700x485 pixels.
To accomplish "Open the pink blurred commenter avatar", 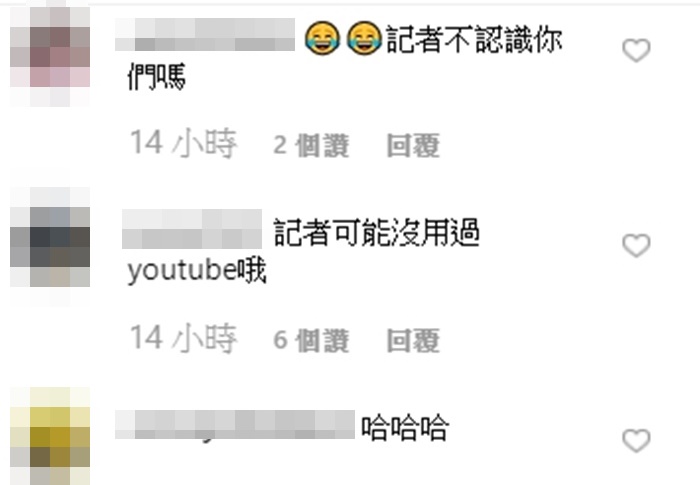I will click(50, 56).
